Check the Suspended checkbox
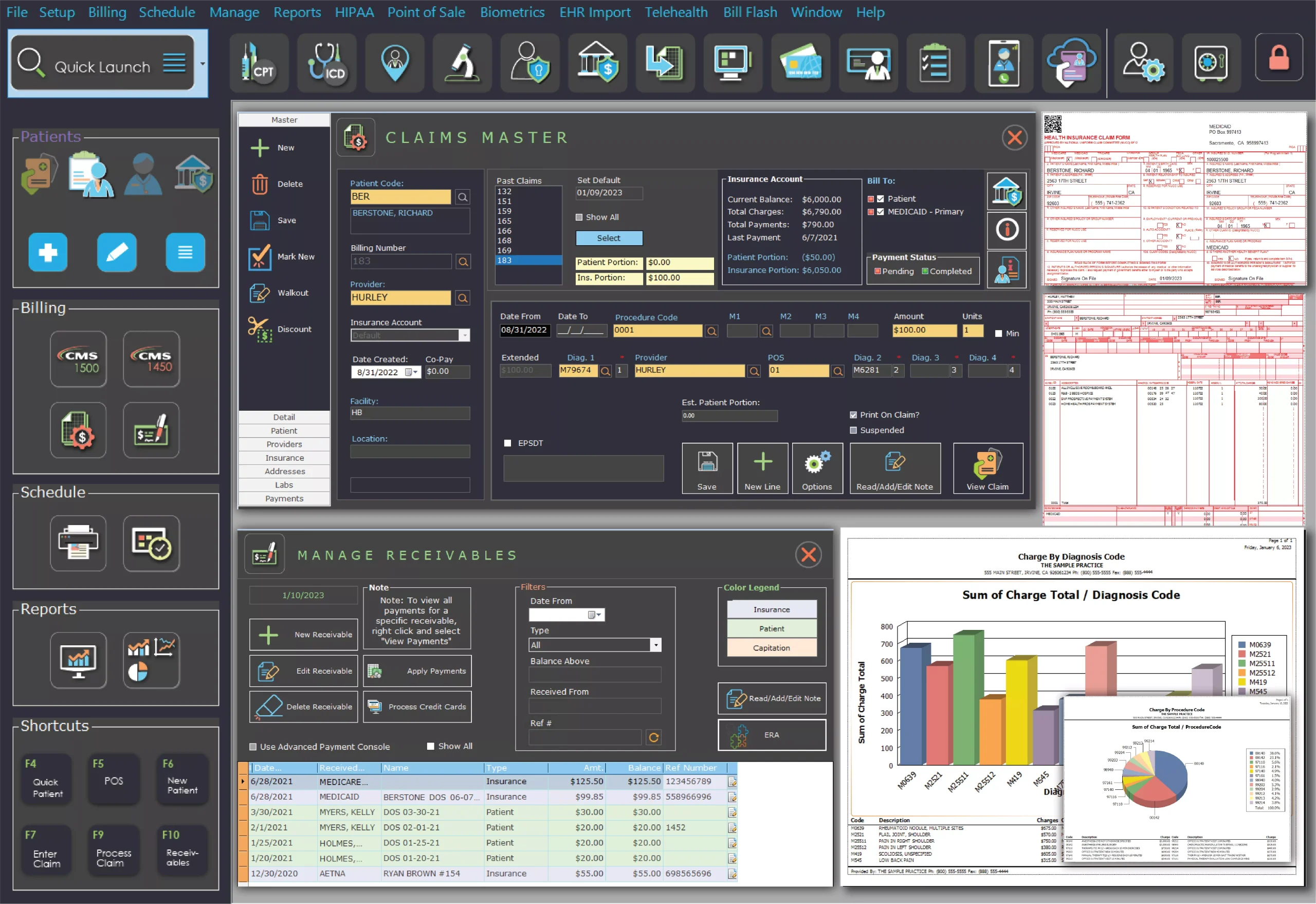The image size is (1316, 904). 853,430
